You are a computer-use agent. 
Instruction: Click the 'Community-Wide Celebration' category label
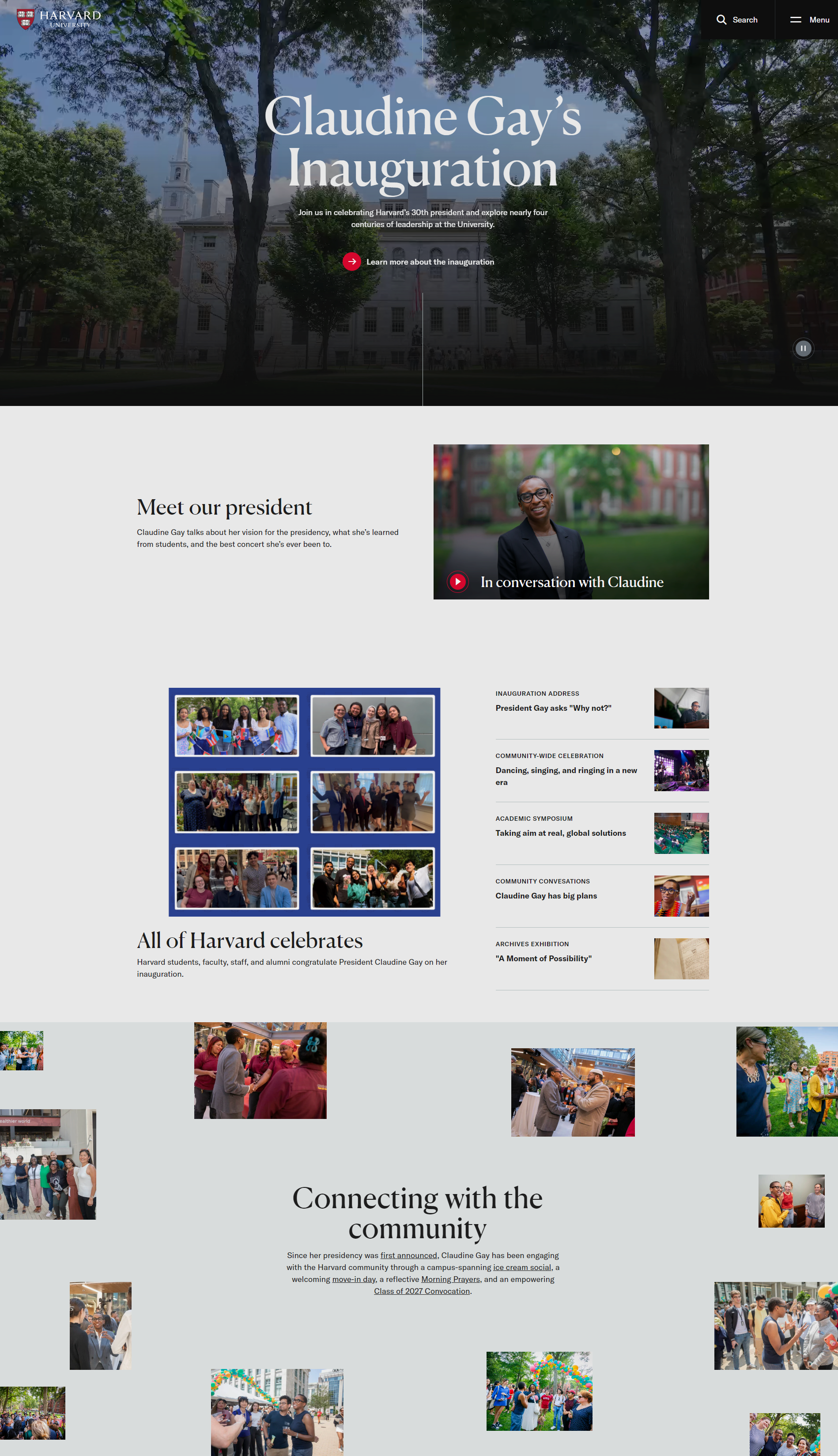[550, 756]
